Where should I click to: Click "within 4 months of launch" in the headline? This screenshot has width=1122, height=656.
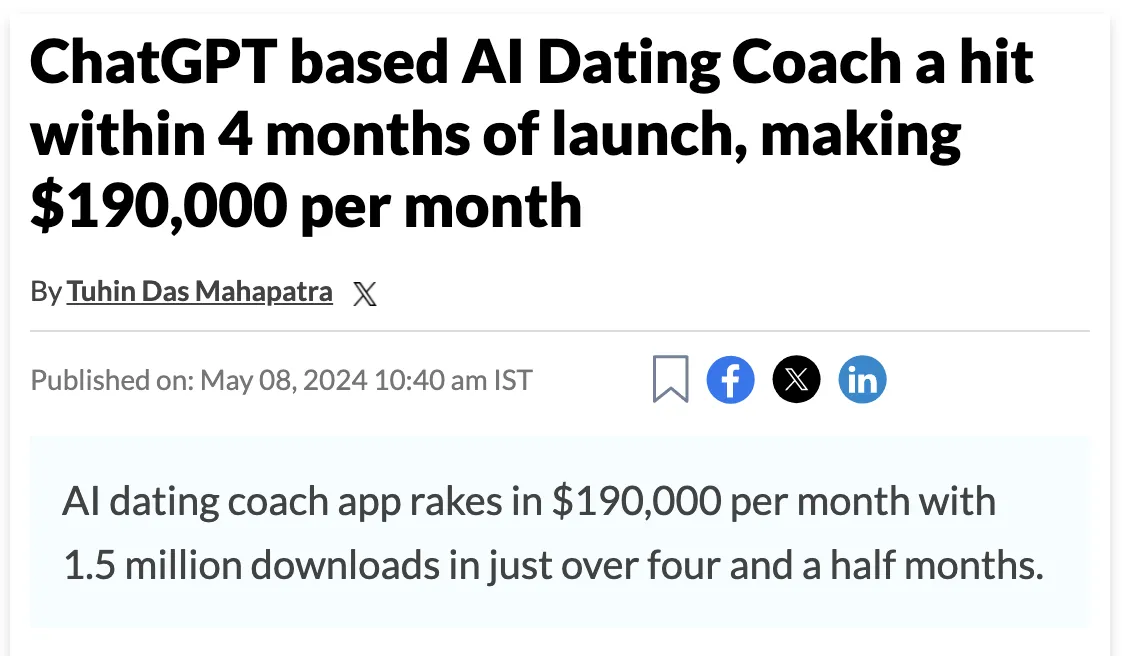click(389, 134)
